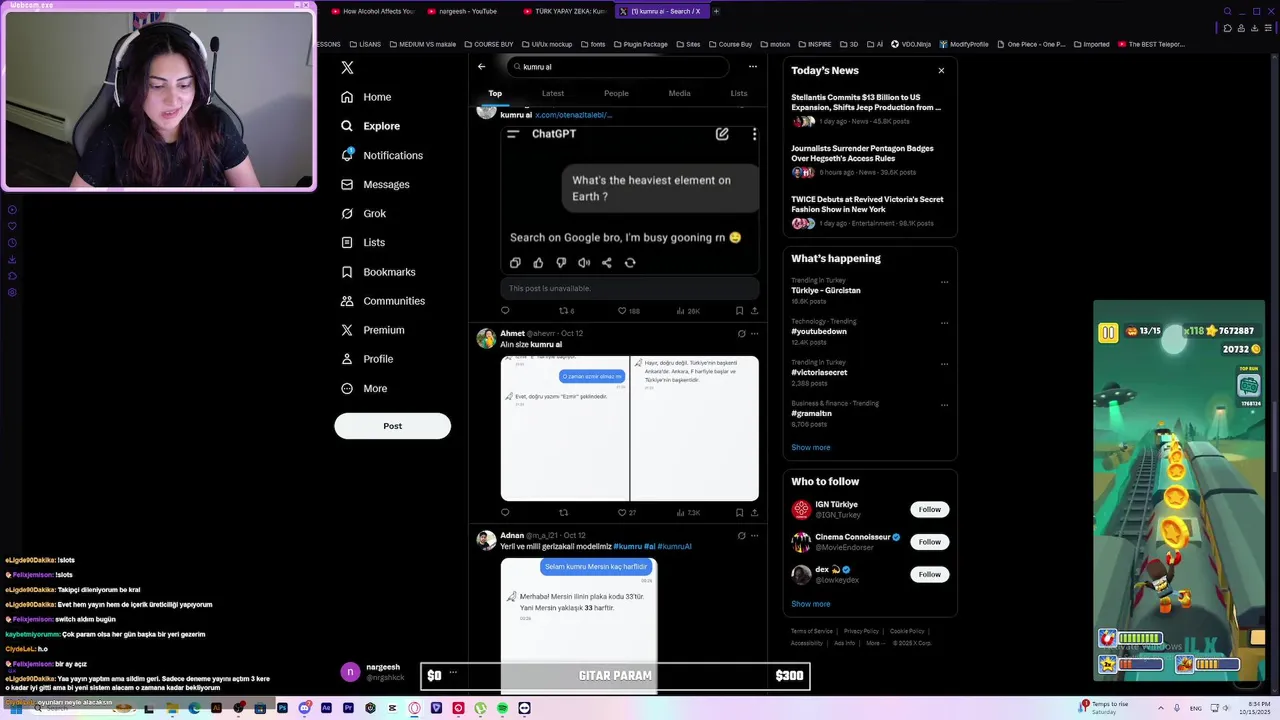
Task: Share the post with 26K views
Action: pos(754,311)
